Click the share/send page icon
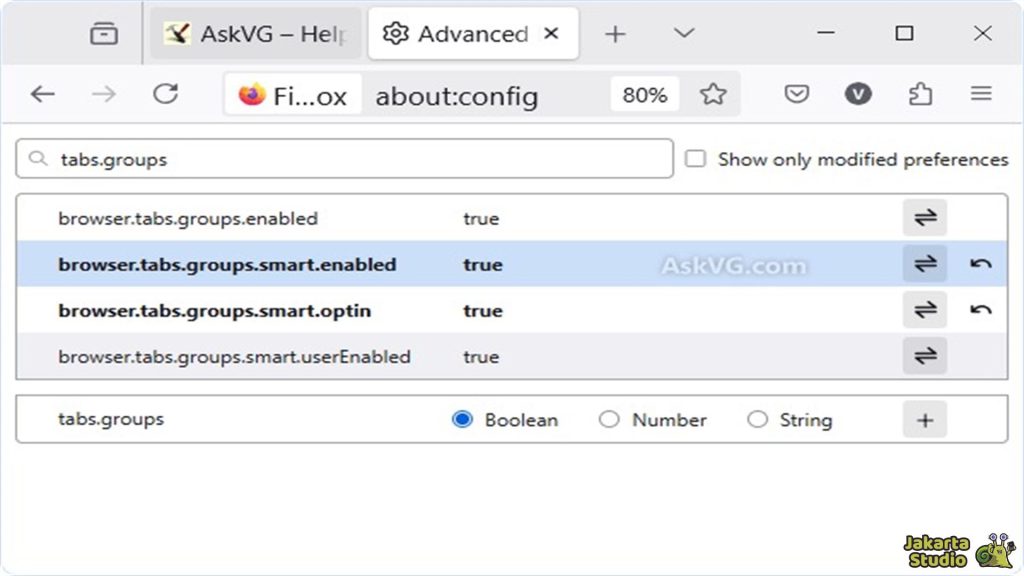 coord(921,93)
